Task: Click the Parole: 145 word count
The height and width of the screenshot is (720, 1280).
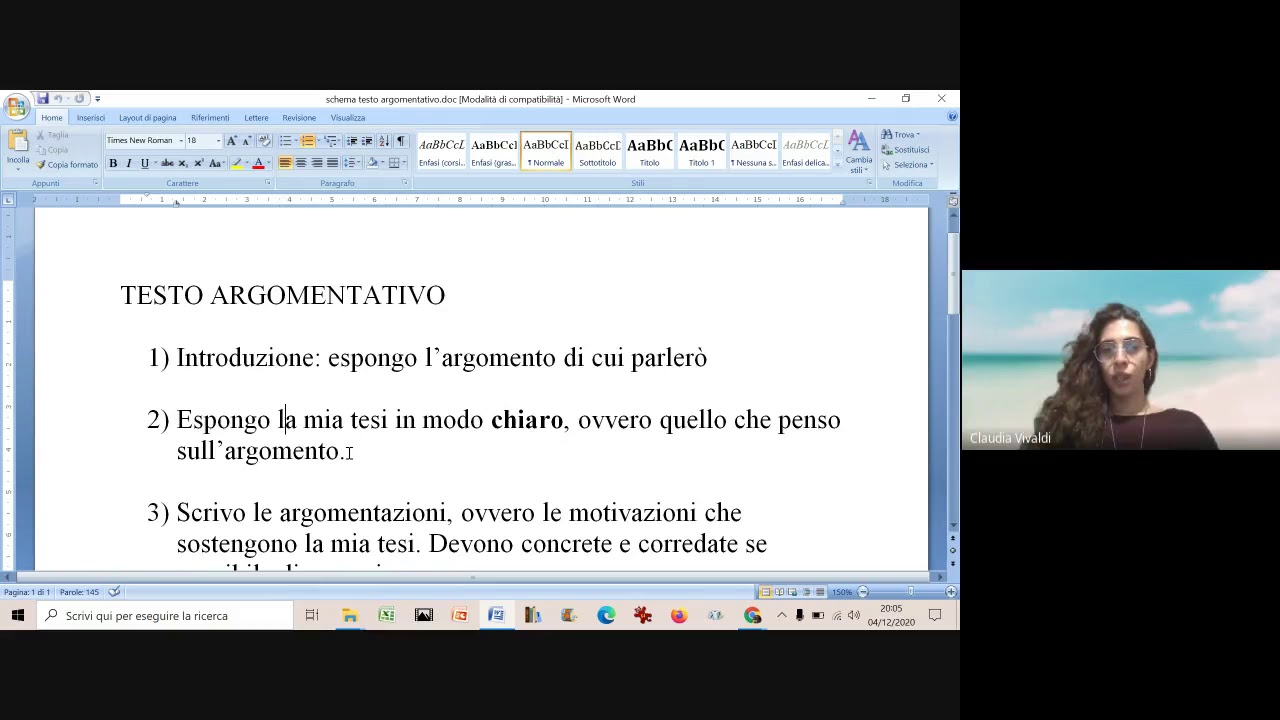Action: coord(79,592)
